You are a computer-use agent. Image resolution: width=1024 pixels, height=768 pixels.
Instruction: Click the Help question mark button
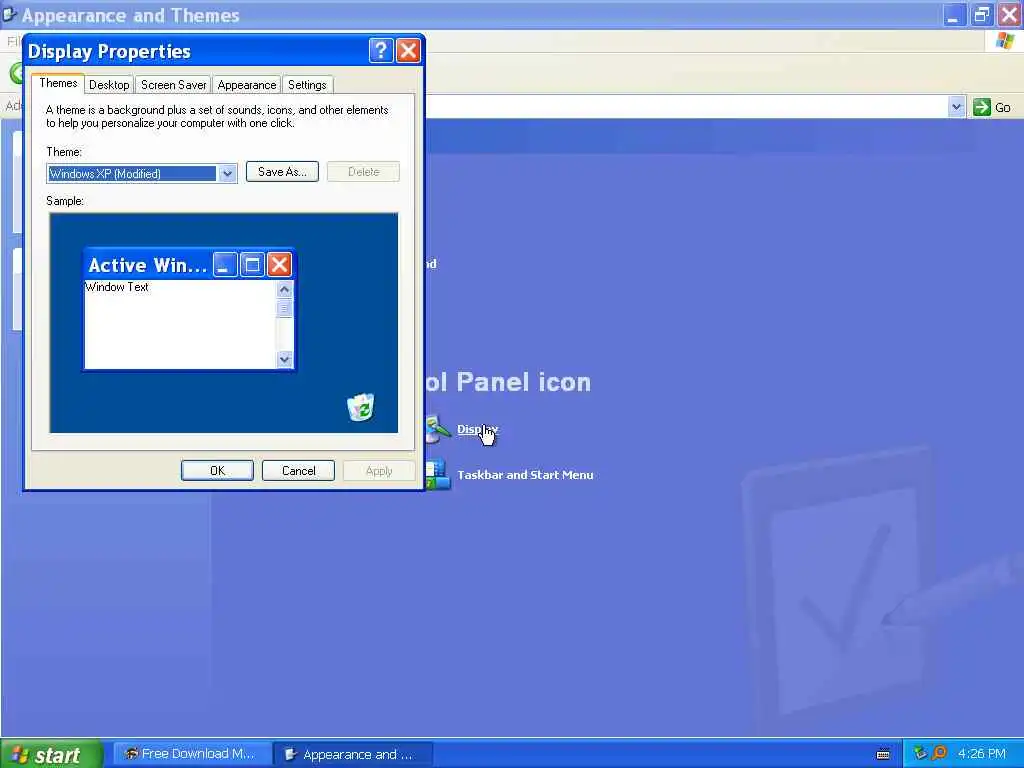[381, 50]
